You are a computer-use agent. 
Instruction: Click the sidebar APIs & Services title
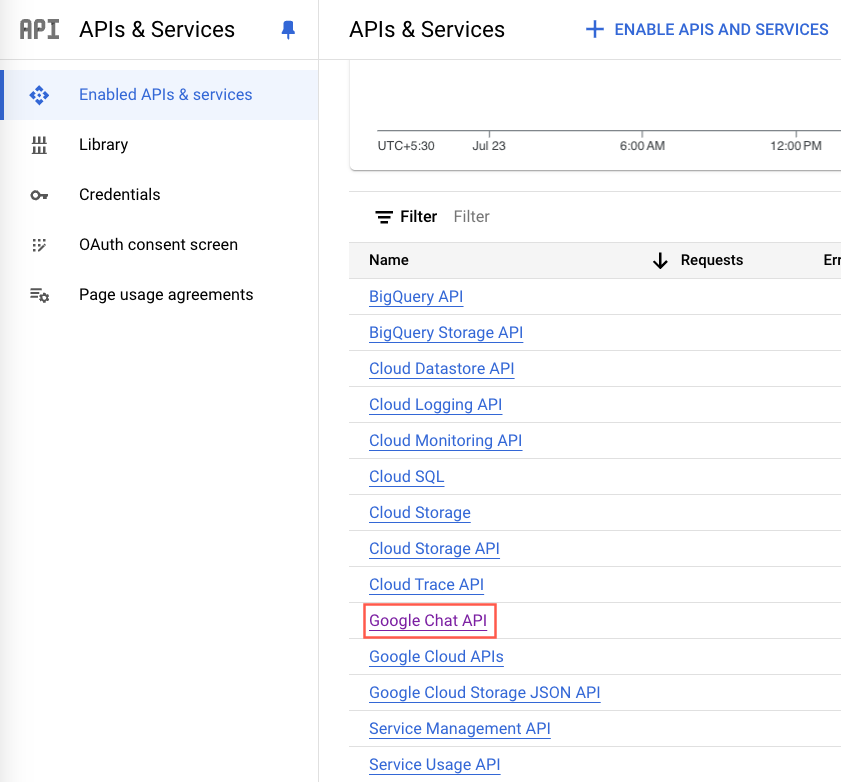(157, 29)
